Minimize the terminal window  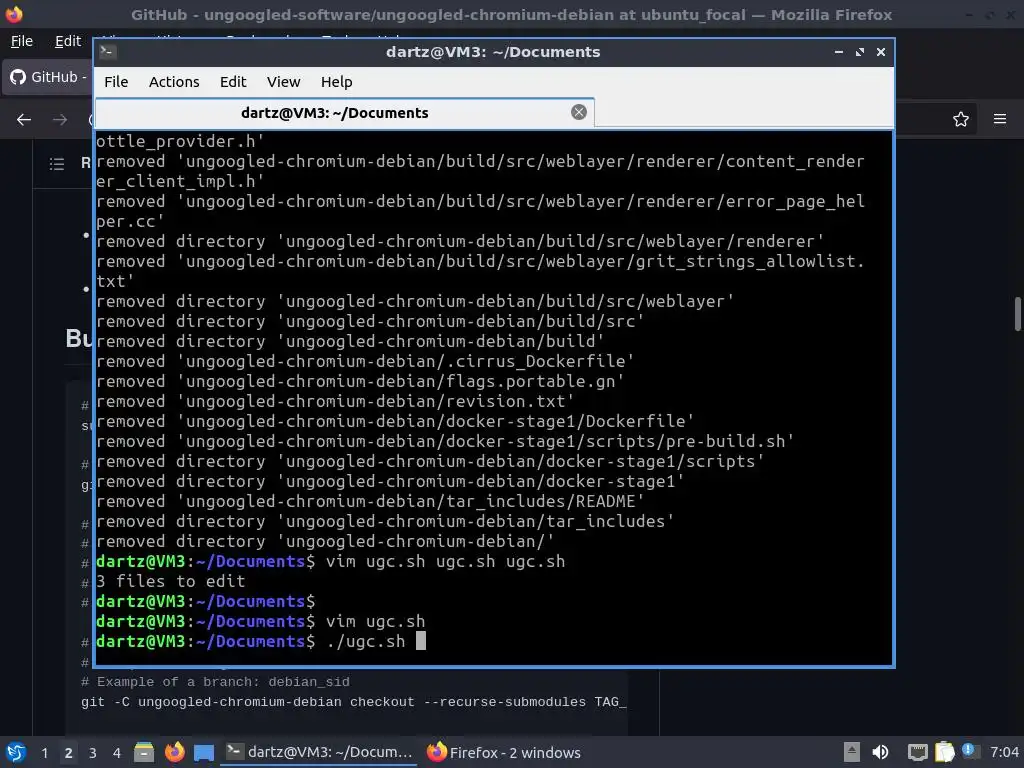point(839,52)
